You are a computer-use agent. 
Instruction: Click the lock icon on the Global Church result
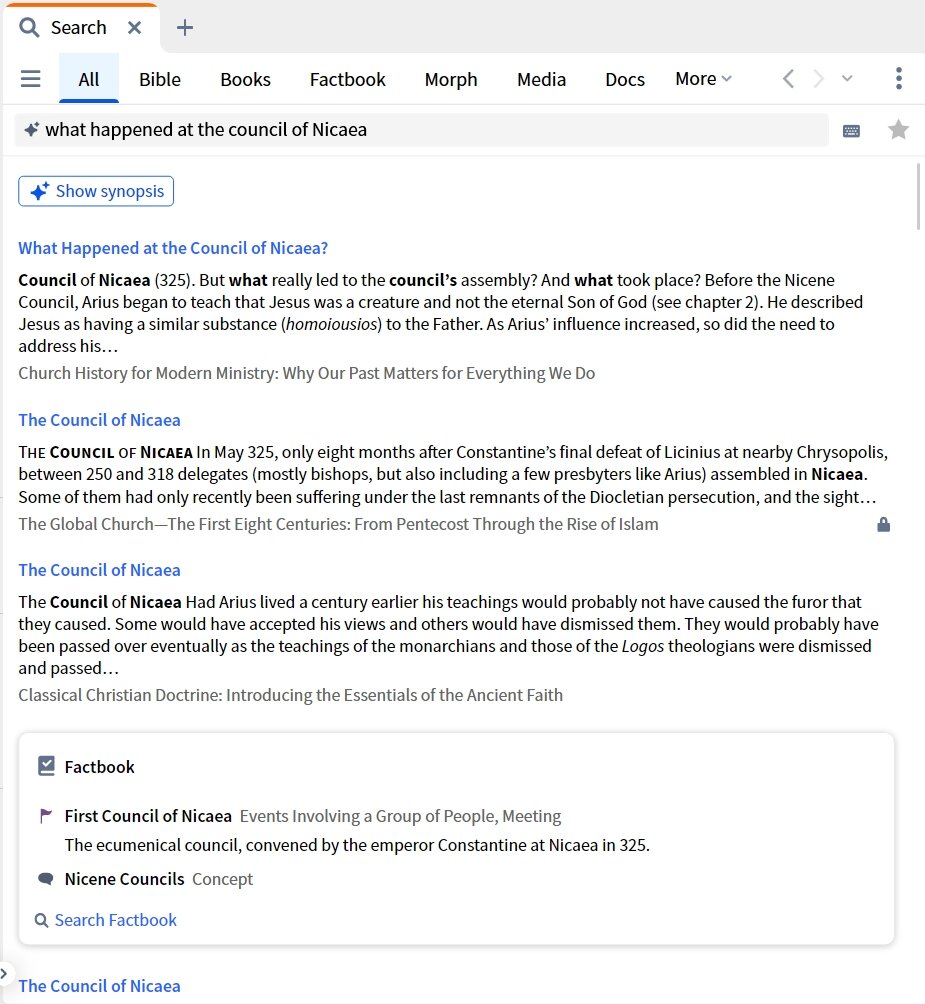tap(883, 522)
